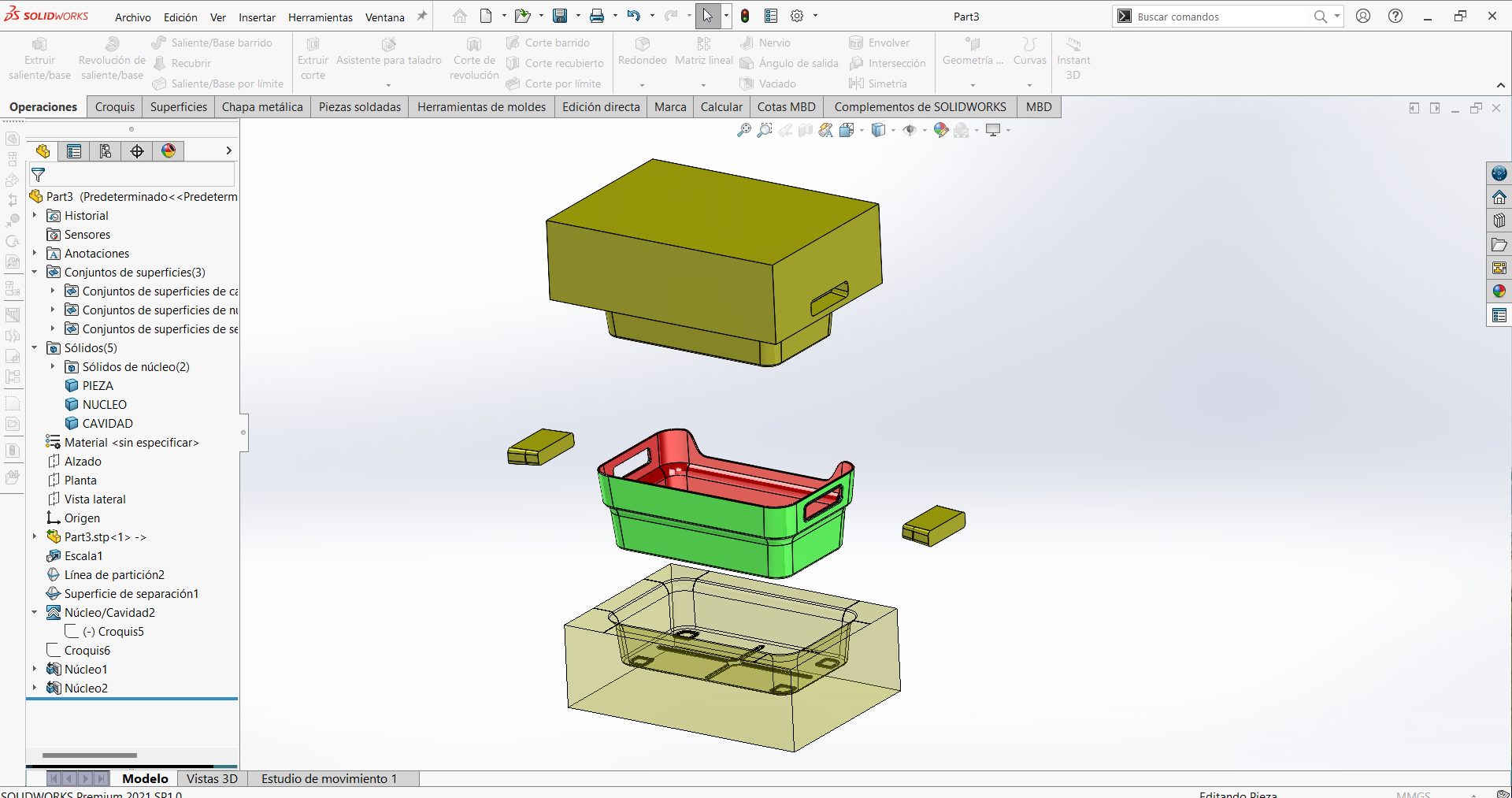
Task: Open the Herramientas menu
Action: pos(321,17)
